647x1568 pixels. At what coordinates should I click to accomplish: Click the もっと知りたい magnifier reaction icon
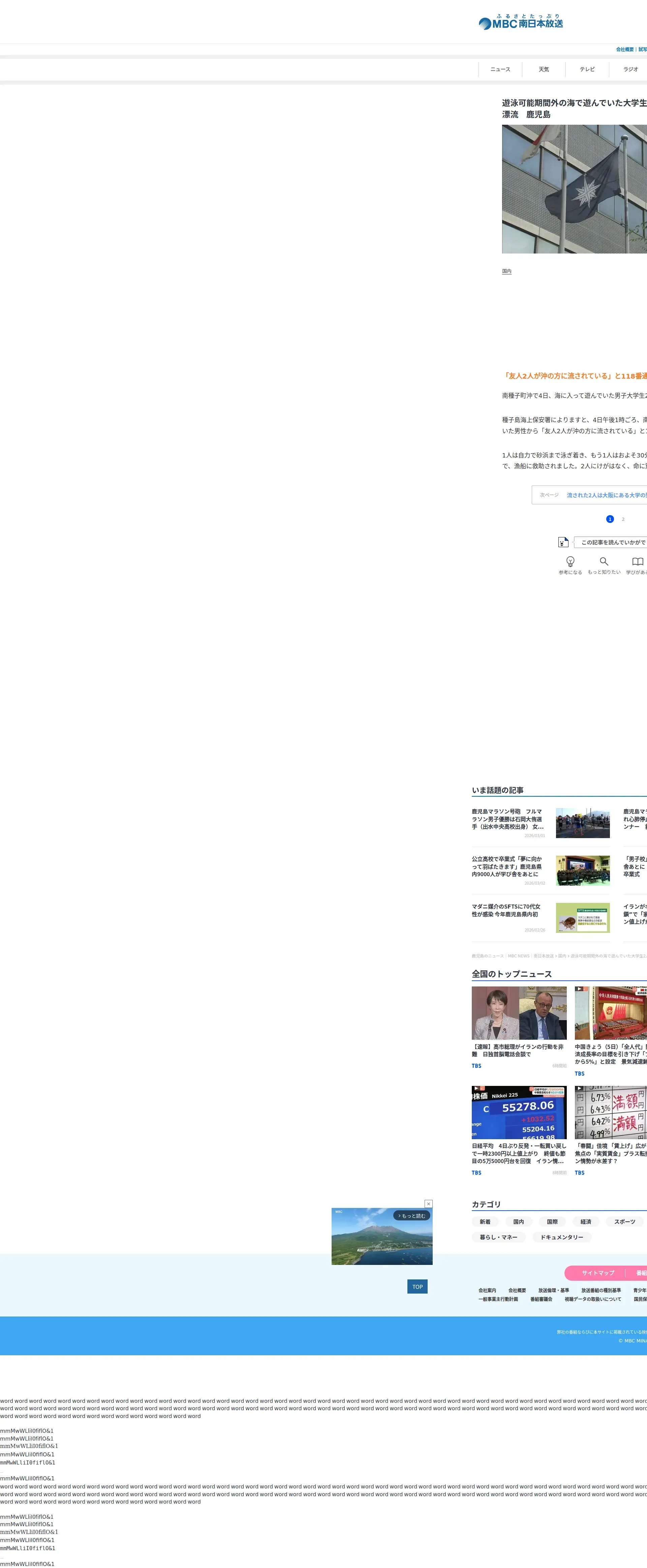[604, 561]
